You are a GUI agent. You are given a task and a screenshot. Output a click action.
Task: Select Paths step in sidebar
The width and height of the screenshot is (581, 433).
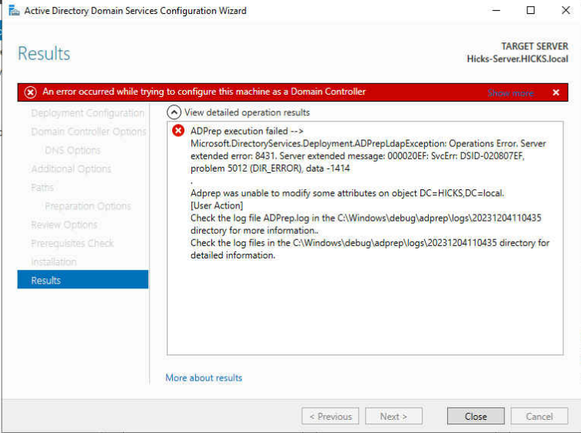[42, 187]
